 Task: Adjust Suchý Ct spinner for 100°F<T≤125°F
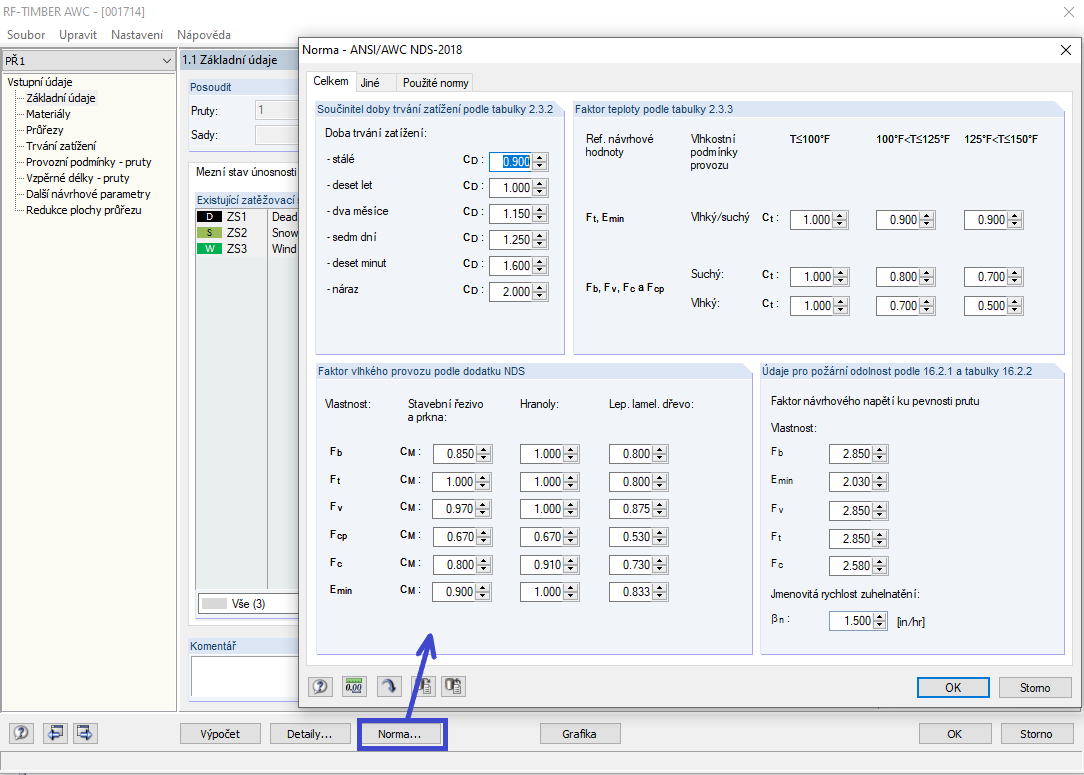click(x=928, y=277)
